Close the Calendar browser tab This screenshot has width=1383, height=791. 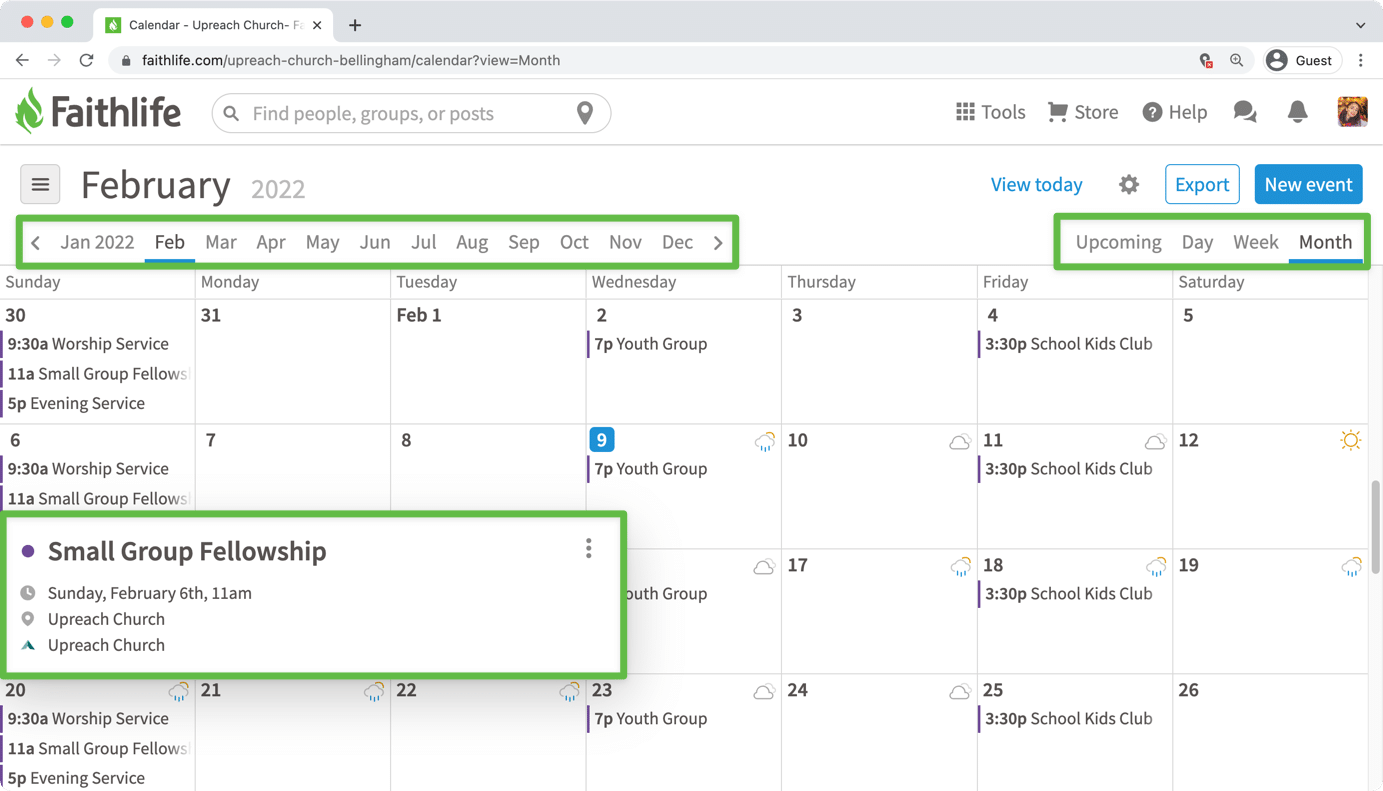(x=317, y=25)
